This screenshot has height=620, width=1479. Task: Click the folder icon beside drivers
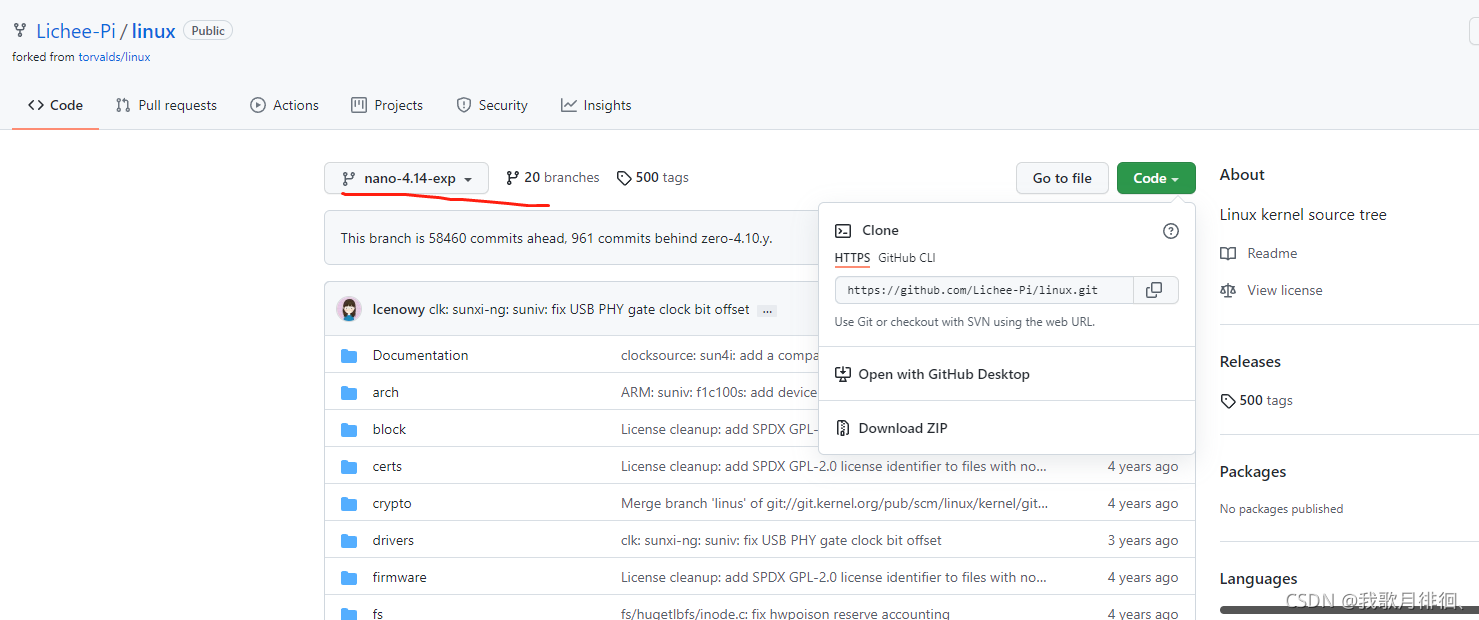click(349, 540)
